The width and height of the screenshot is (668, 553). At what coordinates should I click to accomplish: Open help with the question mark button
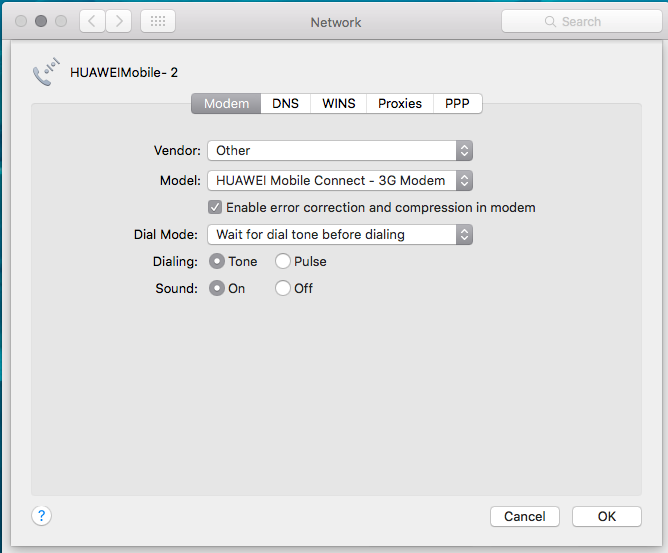[x=41, y=516]
